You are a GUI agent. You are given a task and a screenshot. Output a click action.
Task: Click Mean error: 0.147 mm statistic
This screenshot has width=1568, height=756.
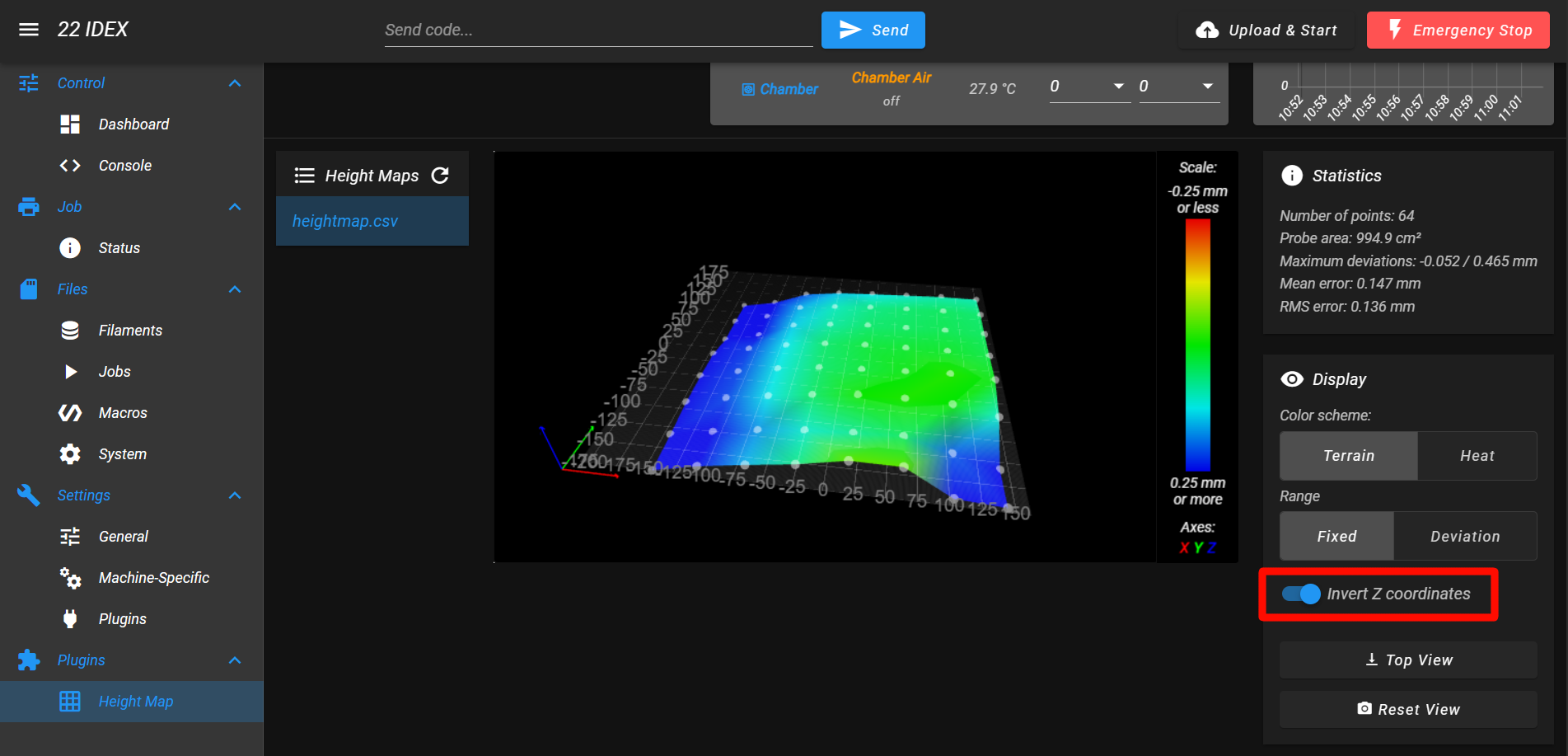coord(1350,284)
